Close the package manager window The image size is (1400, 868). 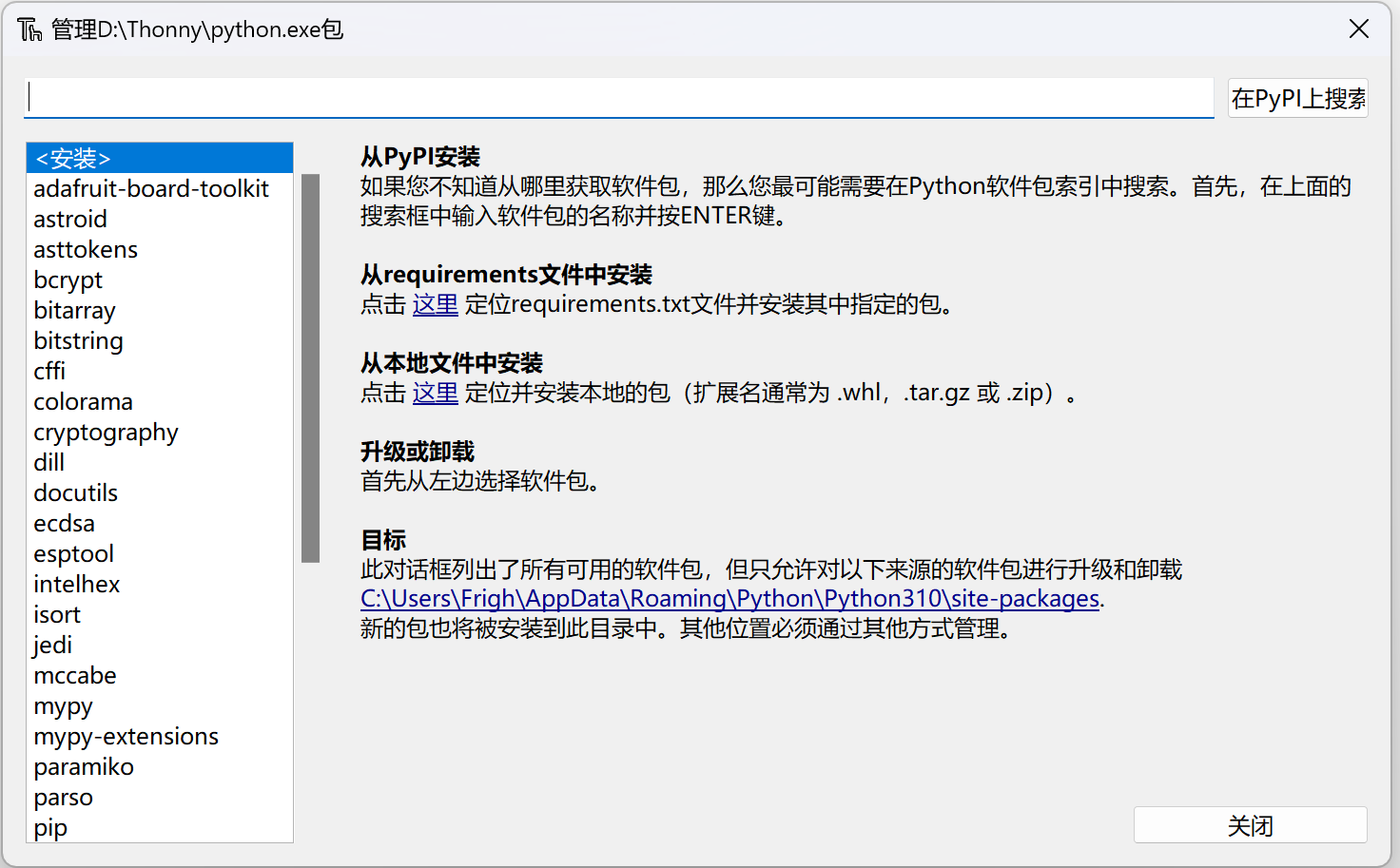pyautogui.click(x=1358, y=29)
